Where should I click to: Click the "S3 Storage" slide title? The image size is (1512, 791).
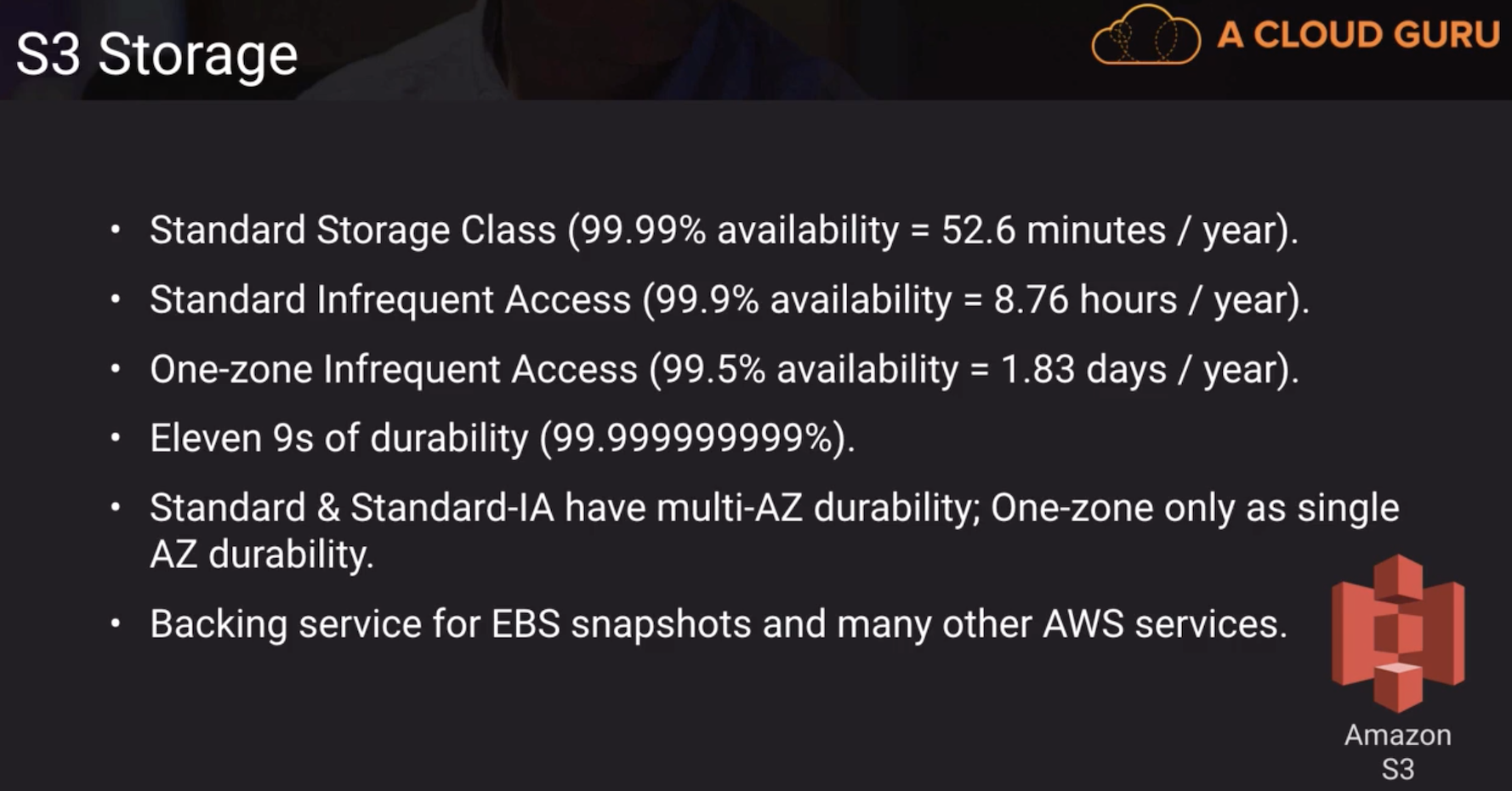point(157,55)
